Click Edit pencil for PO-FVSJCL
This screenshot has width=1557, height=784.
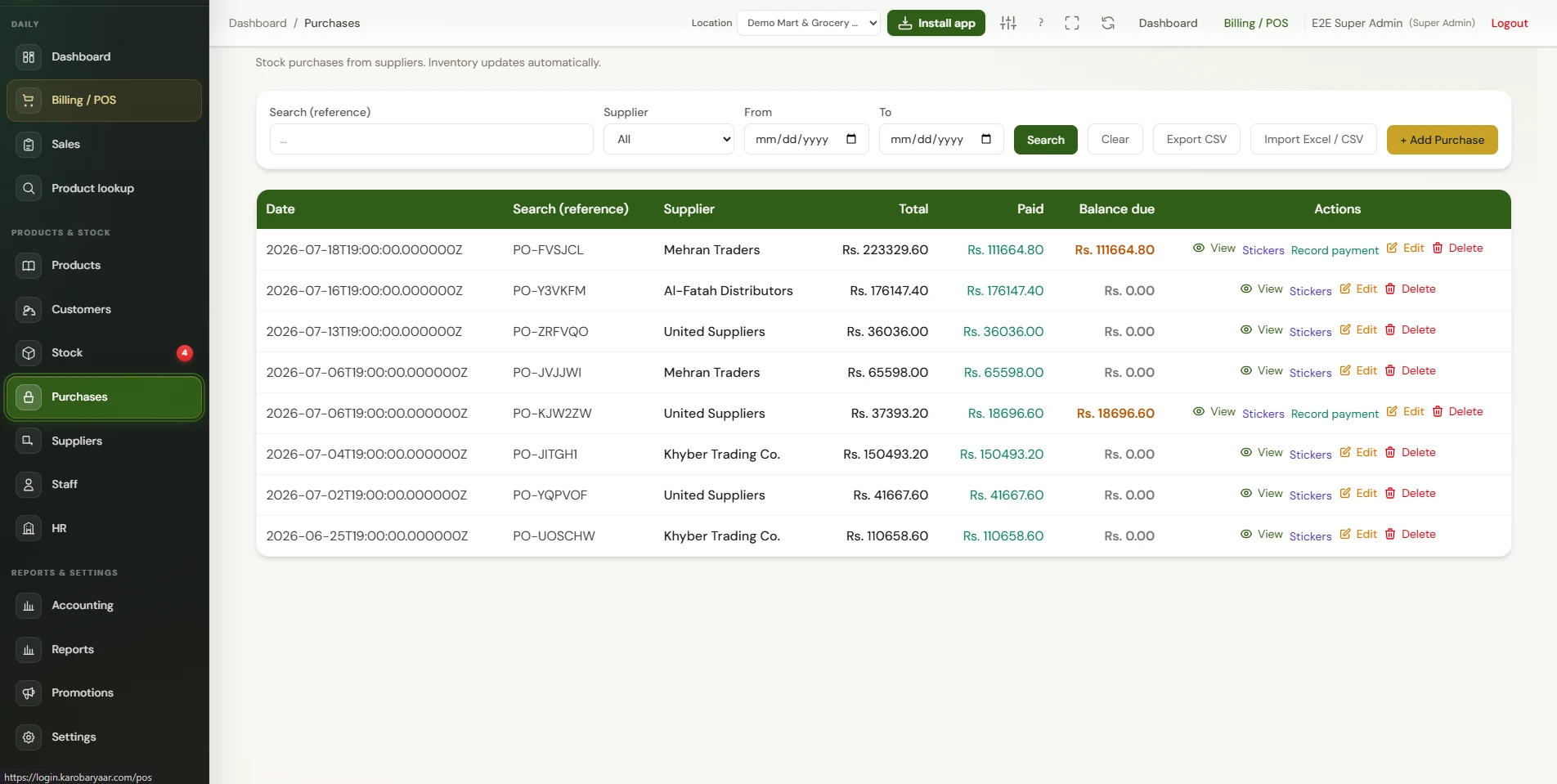click(1392, 248)
